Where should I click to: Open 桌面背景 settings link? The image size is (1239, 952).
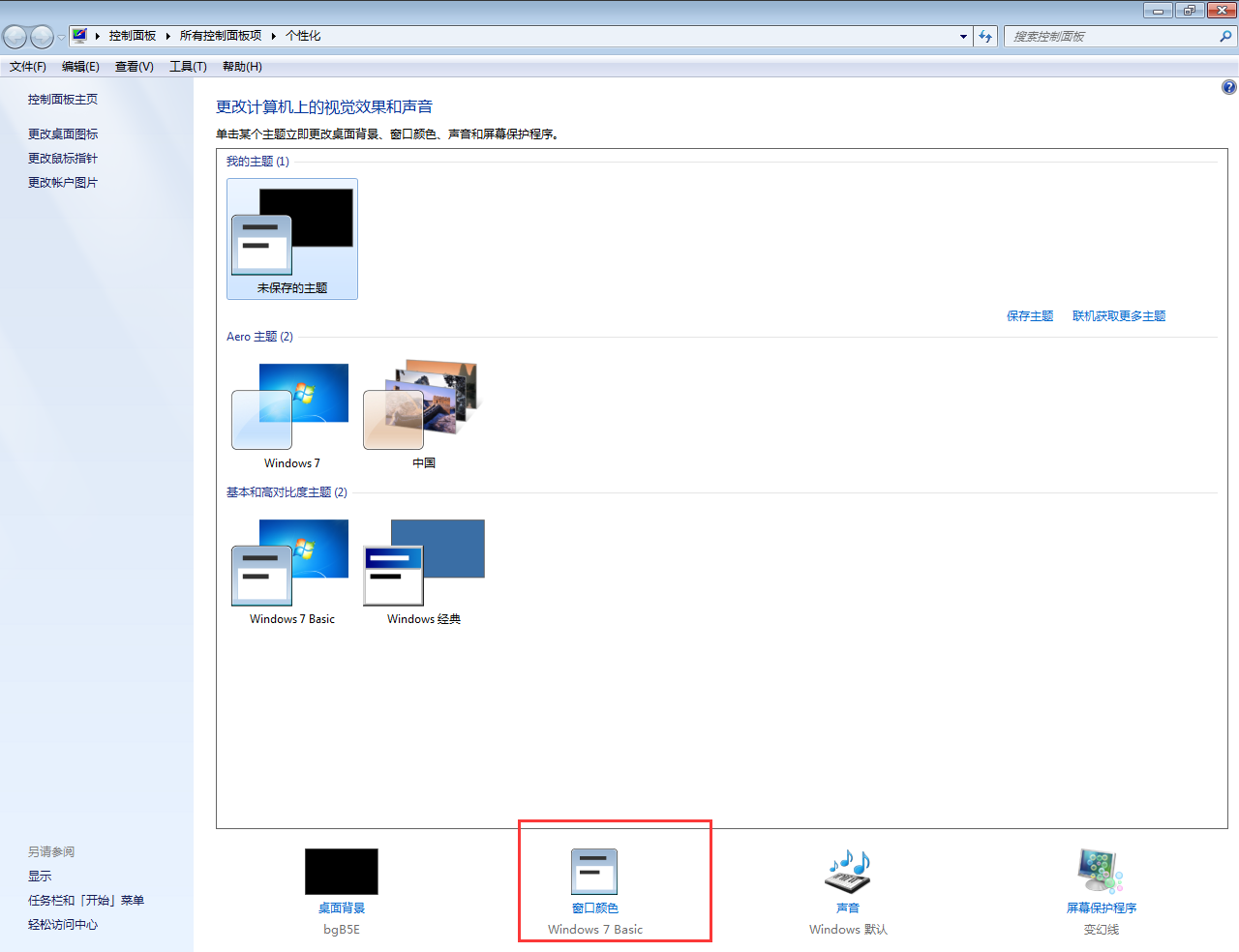tap(342, 908)
